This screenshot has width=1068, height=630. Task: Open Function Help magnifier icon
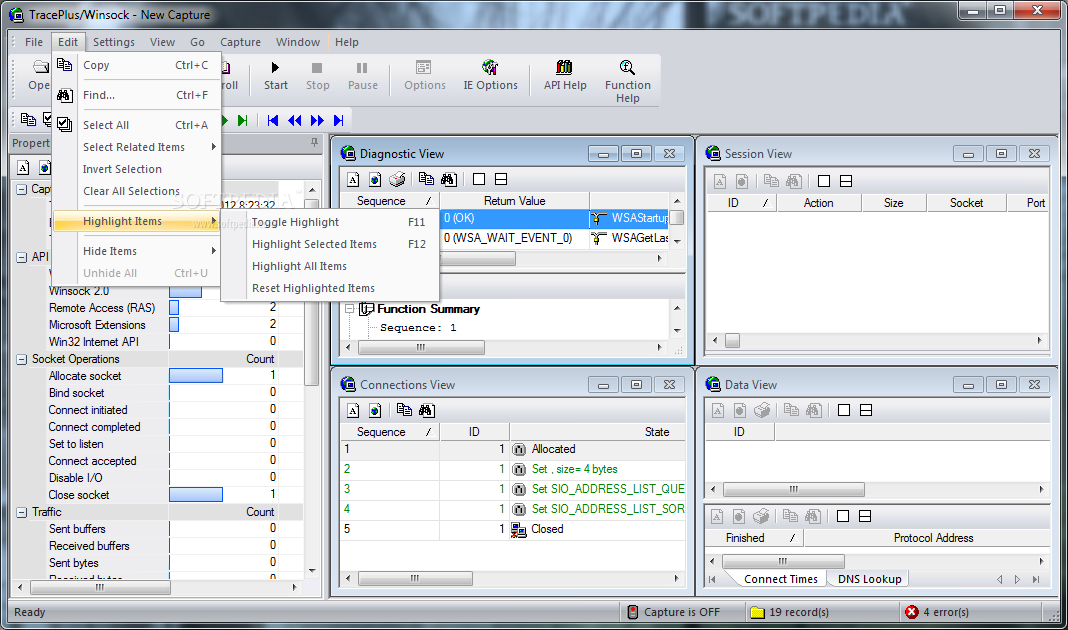627,67
